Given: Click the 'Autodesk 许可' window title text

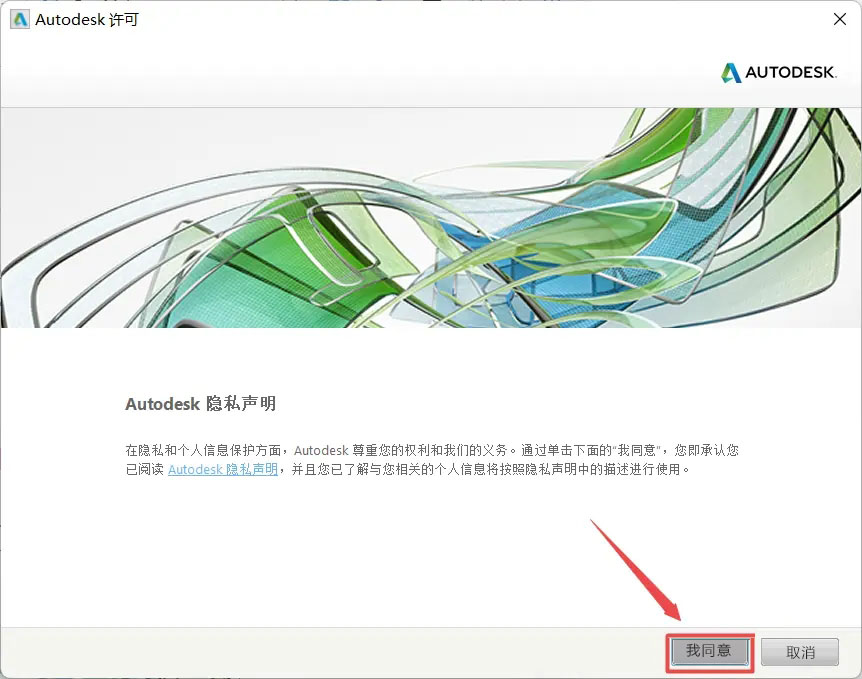Looking at the screenshot, I should tap(87, 20).
